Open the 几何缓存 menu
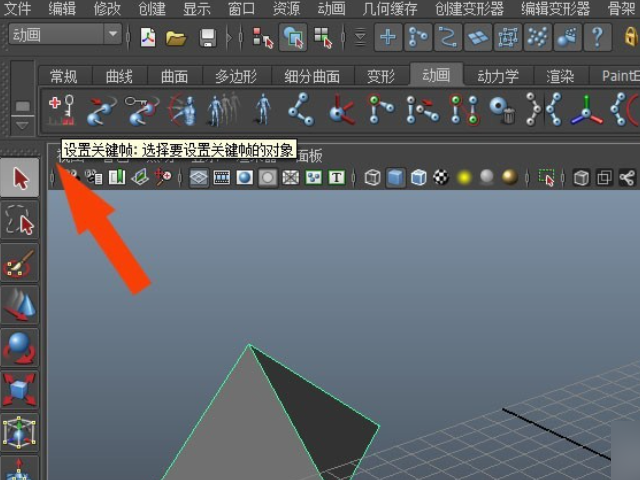Image resolution: width=640 pixels, height=480 pixels. (x=390, y=9)
